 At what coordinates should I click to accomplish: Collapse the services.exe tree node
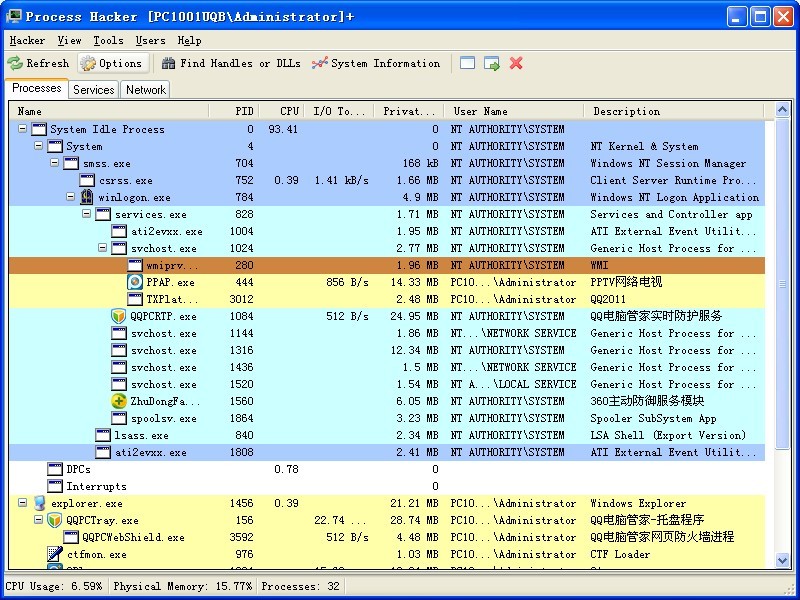tap(87, 214)
